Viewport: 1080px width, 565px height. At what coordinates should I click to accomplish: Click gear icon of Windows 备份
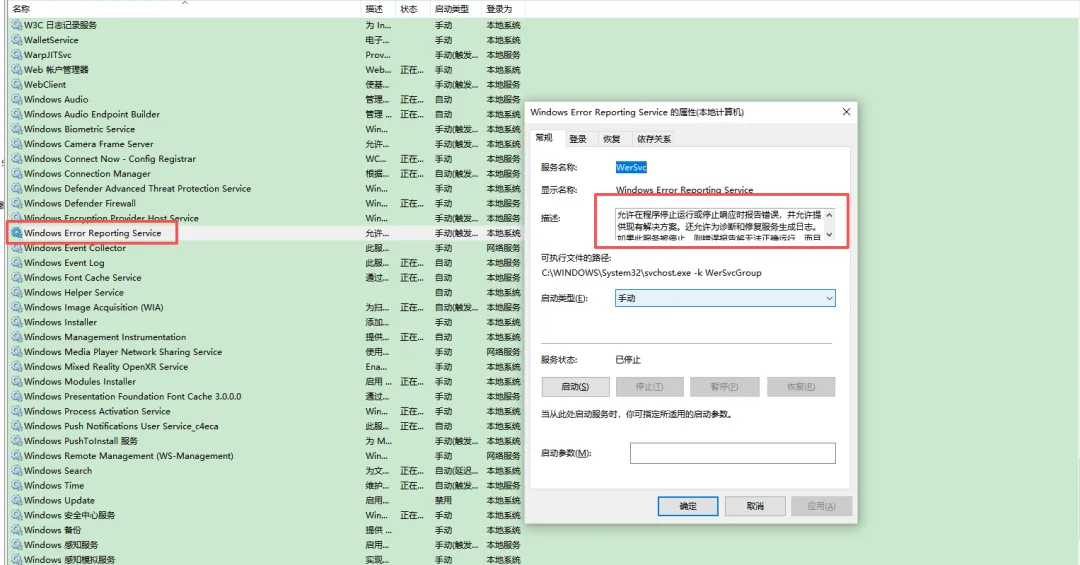(17, 530)
